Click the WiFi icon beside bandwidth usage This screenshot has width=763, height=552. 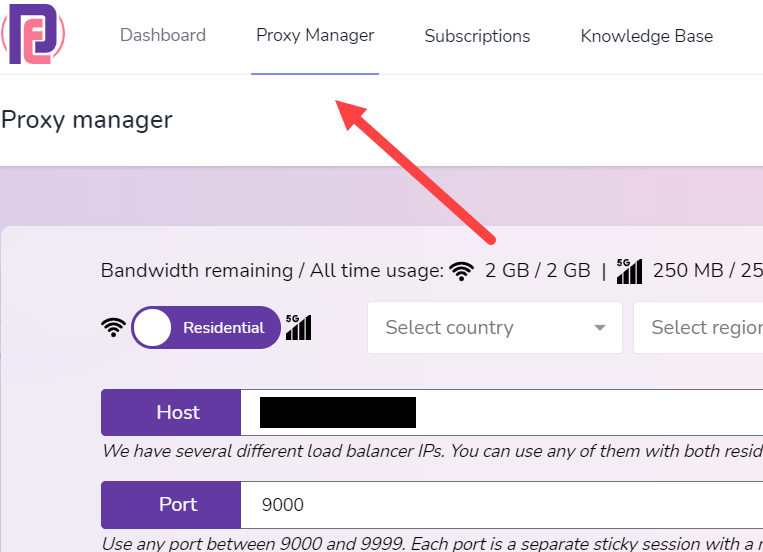tap(461, 271)
